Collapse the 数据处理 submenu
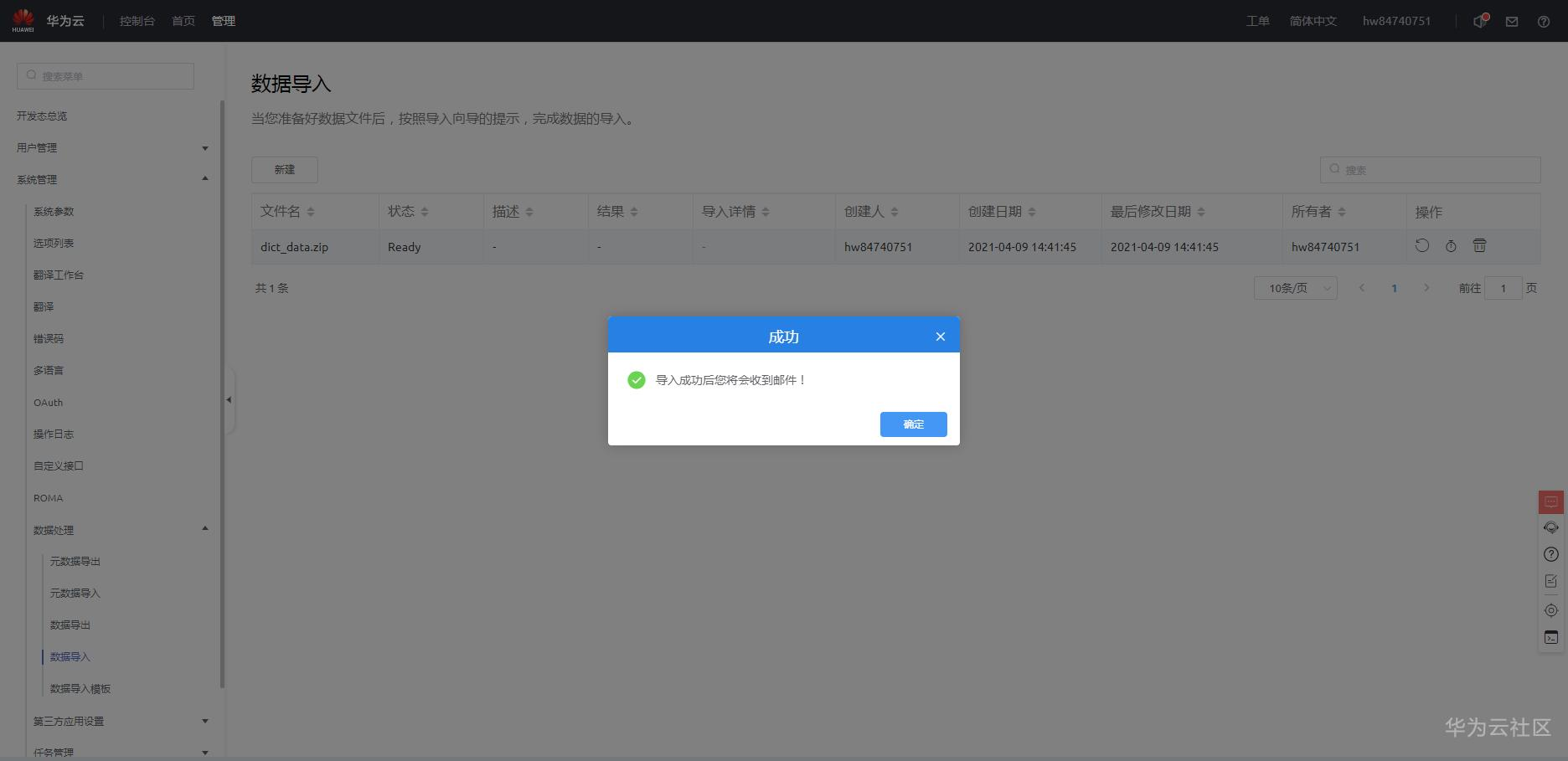The image size is (1568, 761). [205, 528]
